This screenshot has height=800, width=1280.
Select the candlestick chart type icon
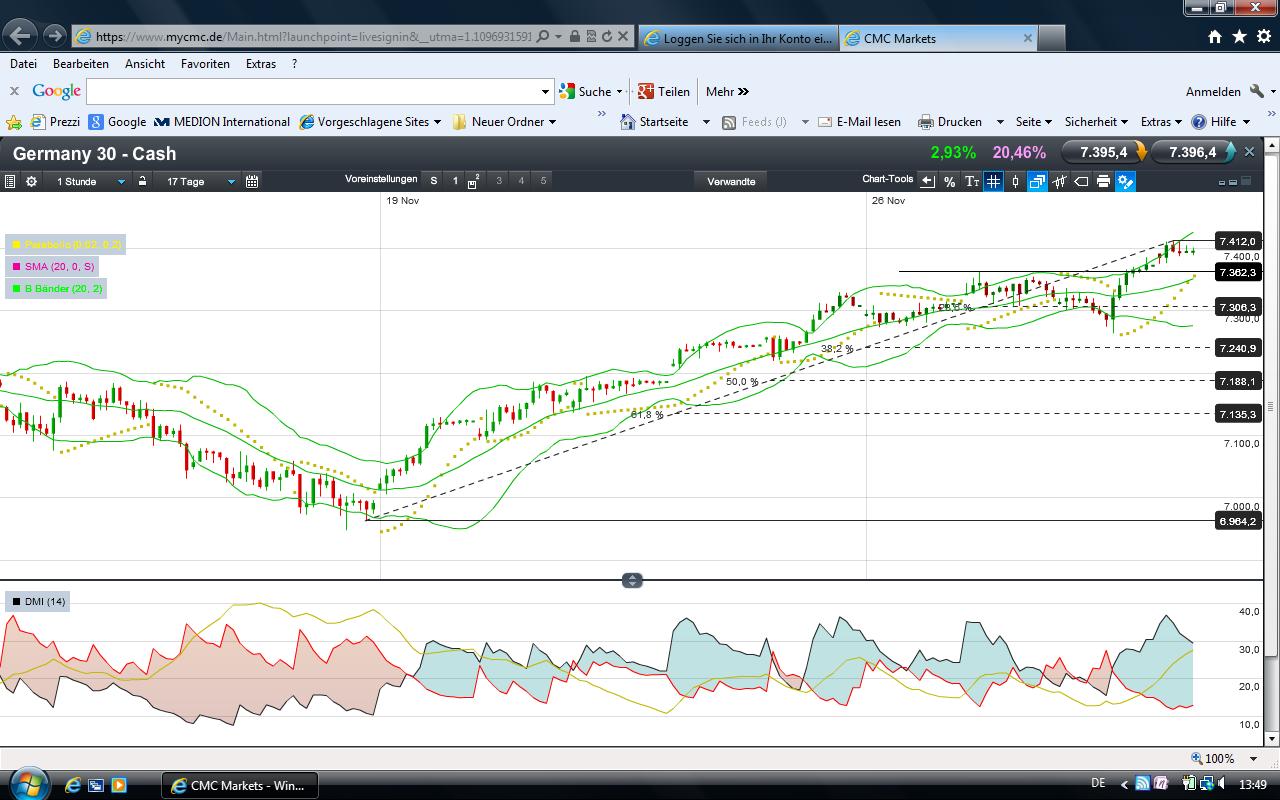click(x=1015, y=181)
